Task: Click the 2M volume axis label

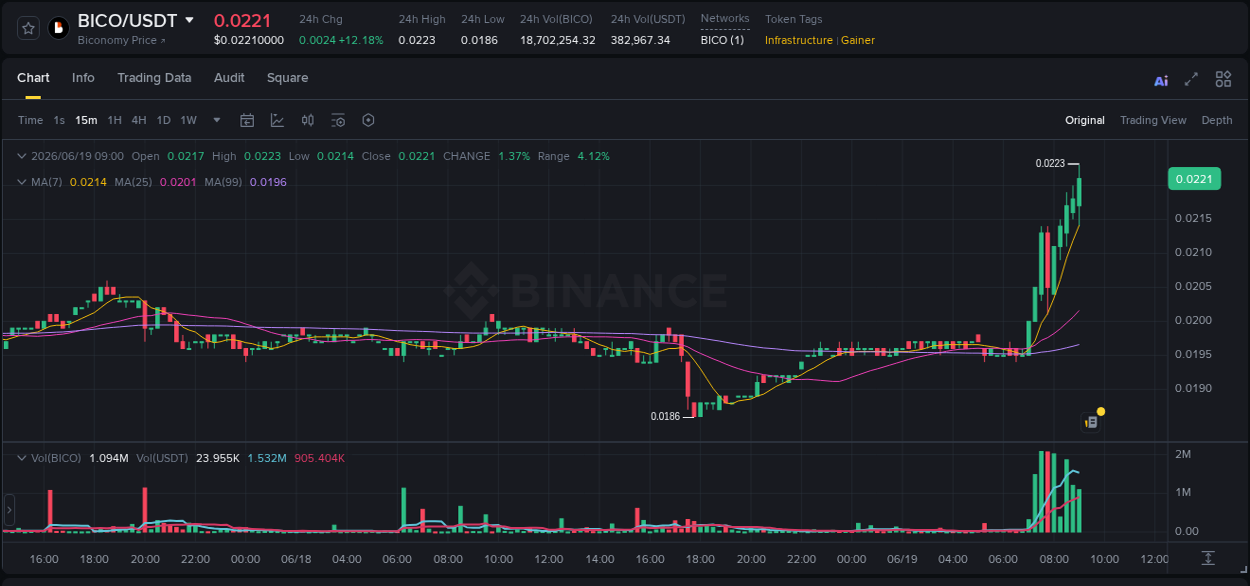Action: point(1183,454)
